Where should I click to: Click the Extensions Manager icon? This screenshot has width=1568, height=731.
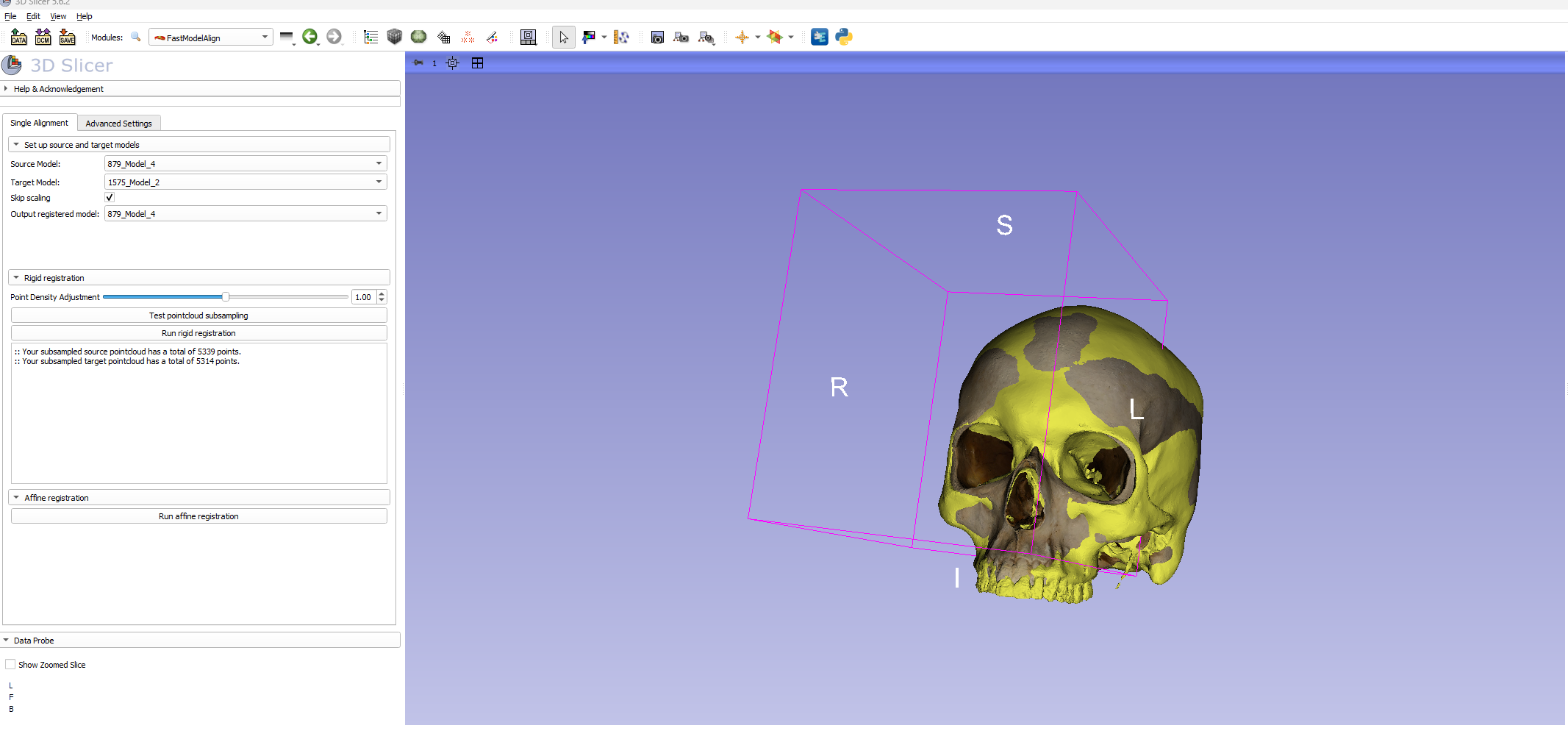(x=819, y=37)
